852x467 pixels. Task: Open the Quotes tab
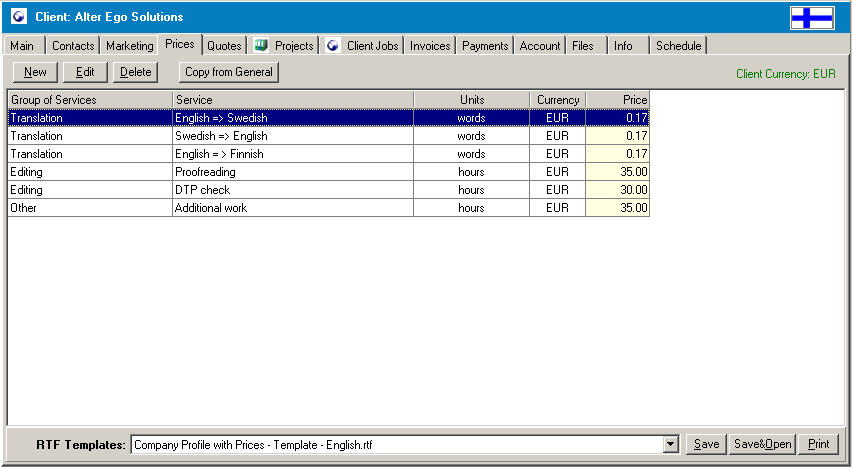point(224,46)
